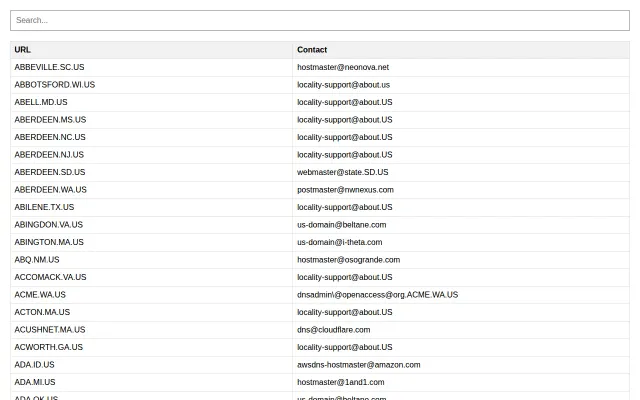Click the contact email in ACWORTH.GA.US row
The image size is (640, 400).
pyautogui.click(x=344, y=348)
